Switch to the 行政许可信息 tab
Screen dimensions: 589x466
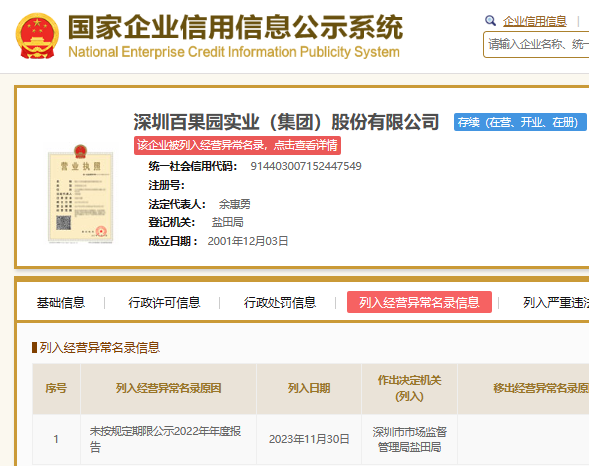[164, 302]
